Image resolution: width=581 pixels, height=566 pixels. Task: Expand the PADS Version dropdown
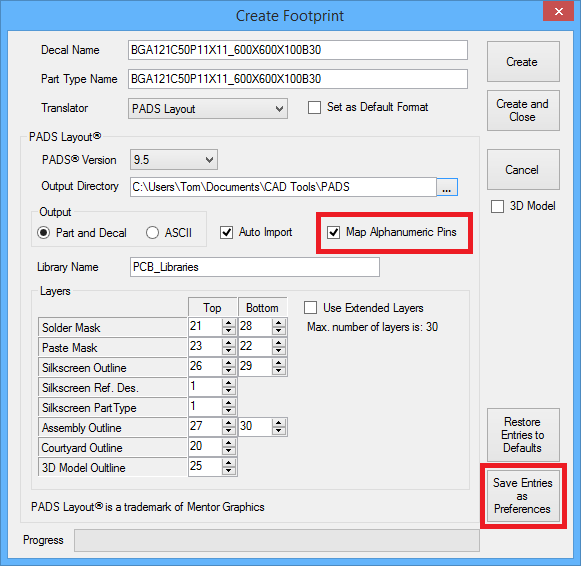[x=173, y=160]
